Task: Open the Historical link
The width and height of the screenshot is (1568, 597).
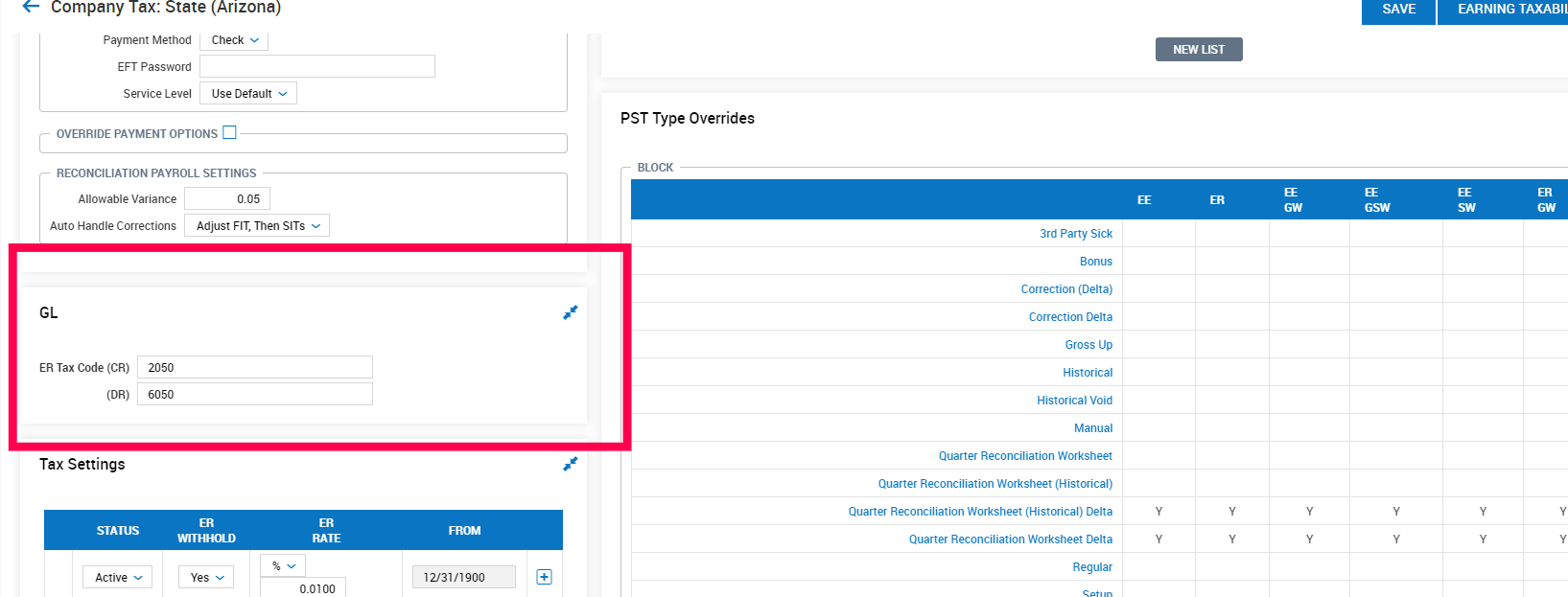Action: pos(1088,372)
